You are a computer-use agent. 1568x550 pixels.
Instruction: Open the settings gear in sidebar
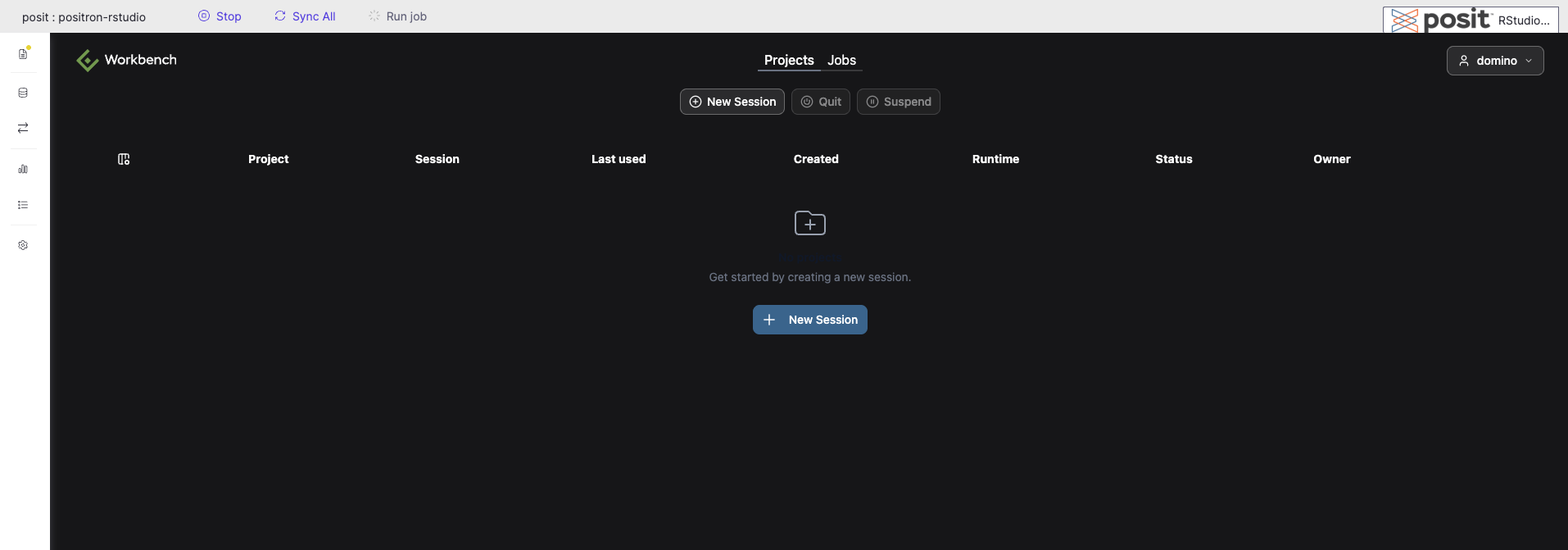pyautogui.click(x=23, y=245)
